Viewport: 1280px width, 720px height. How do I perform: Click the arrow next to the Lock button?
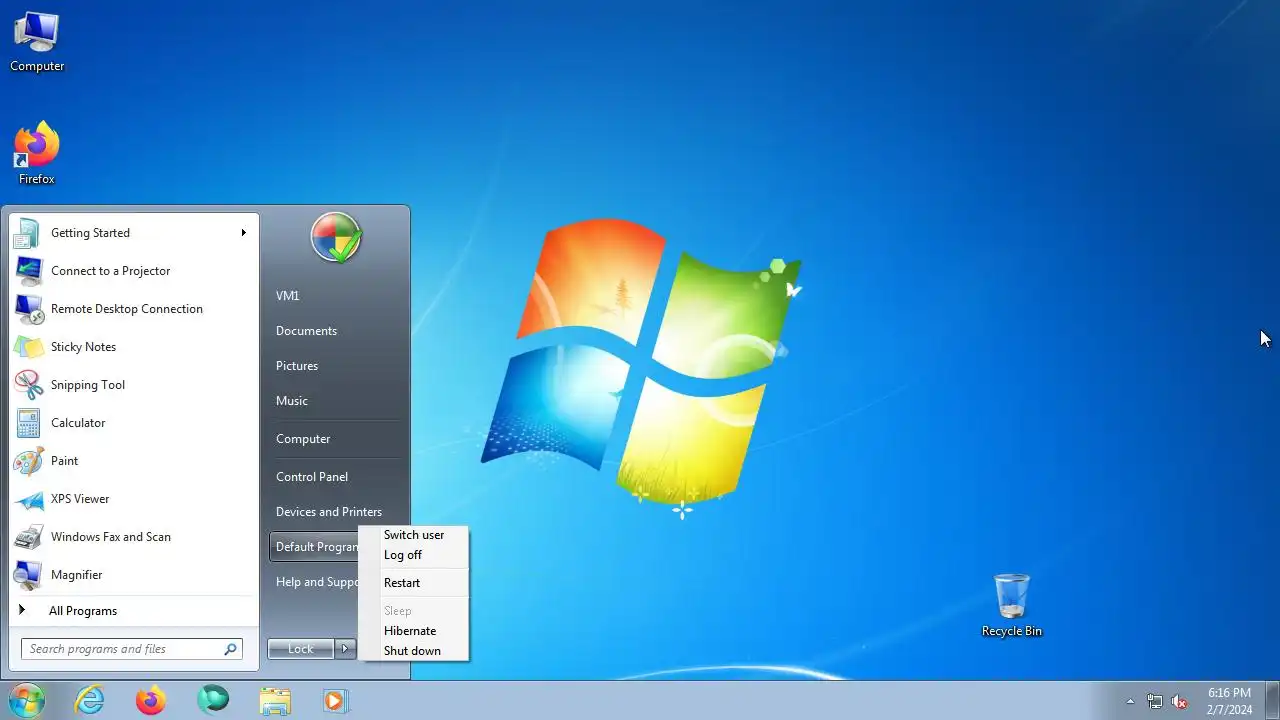(345, 649)
